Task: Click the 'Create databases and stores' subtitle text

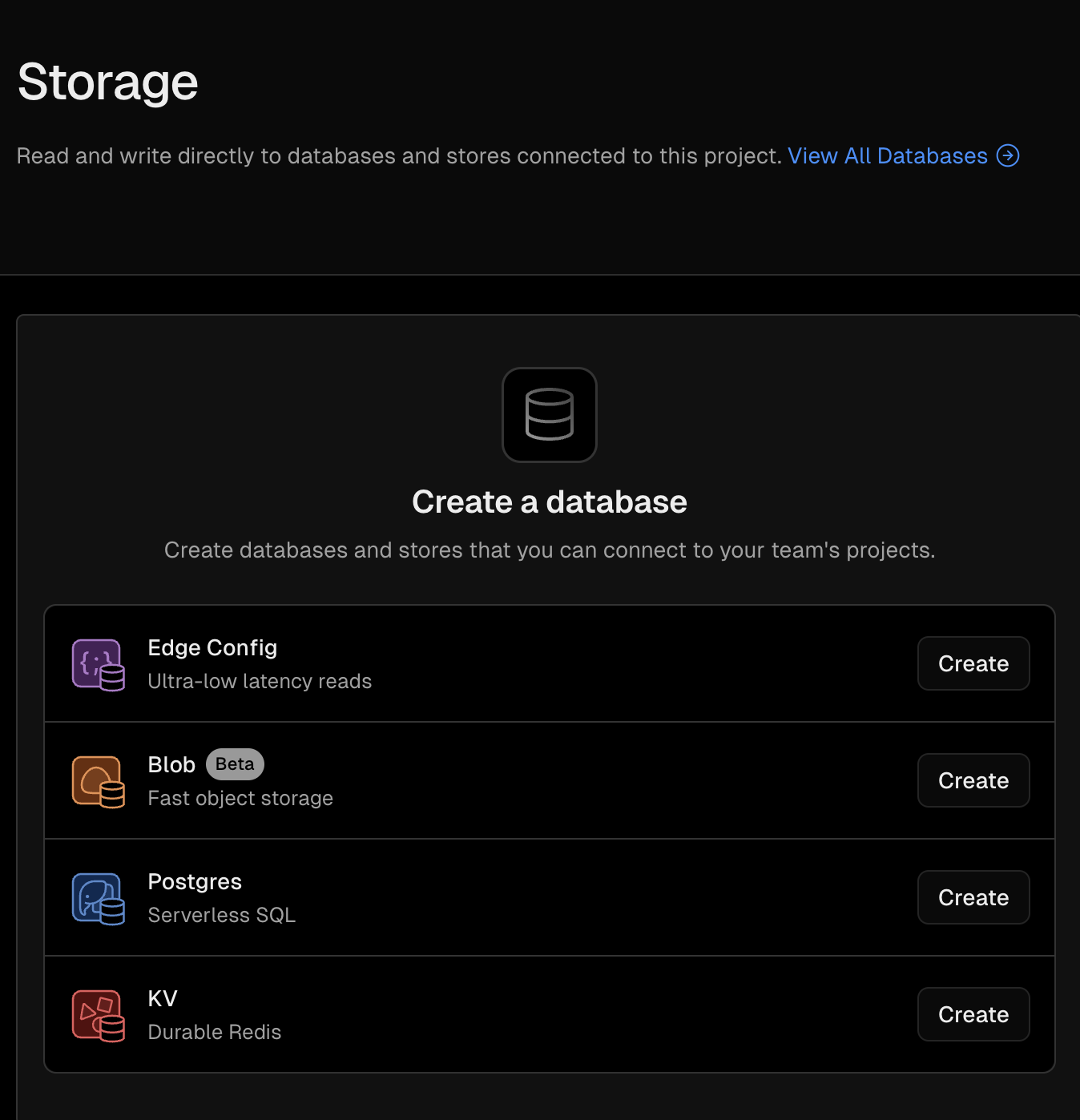Action: 550,550
